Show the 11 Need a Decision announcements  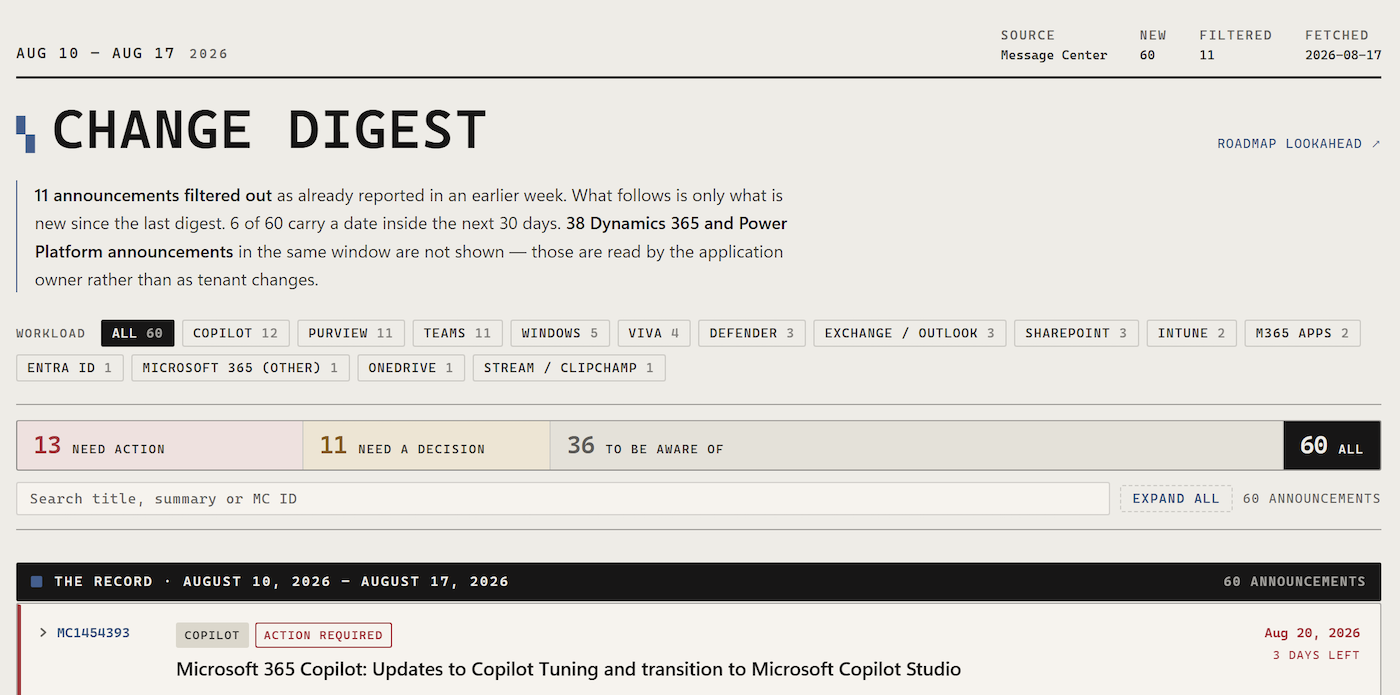tap(426, 446)
